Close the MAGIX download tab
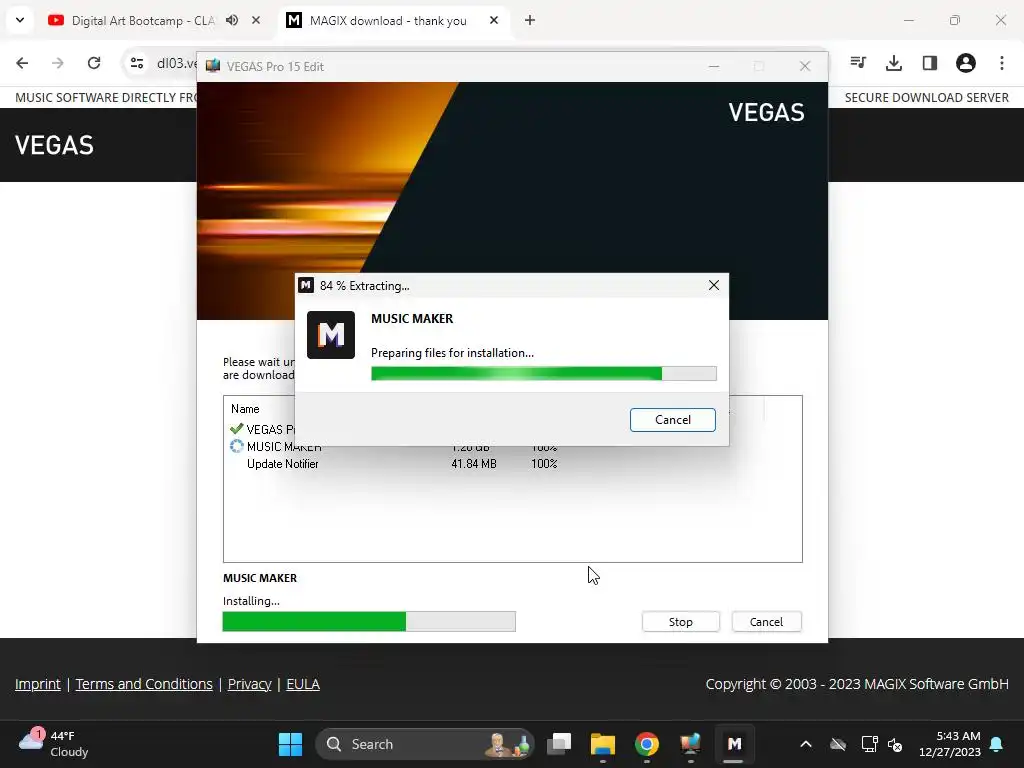The image size is (1024, 768). (x=494, y=20)
